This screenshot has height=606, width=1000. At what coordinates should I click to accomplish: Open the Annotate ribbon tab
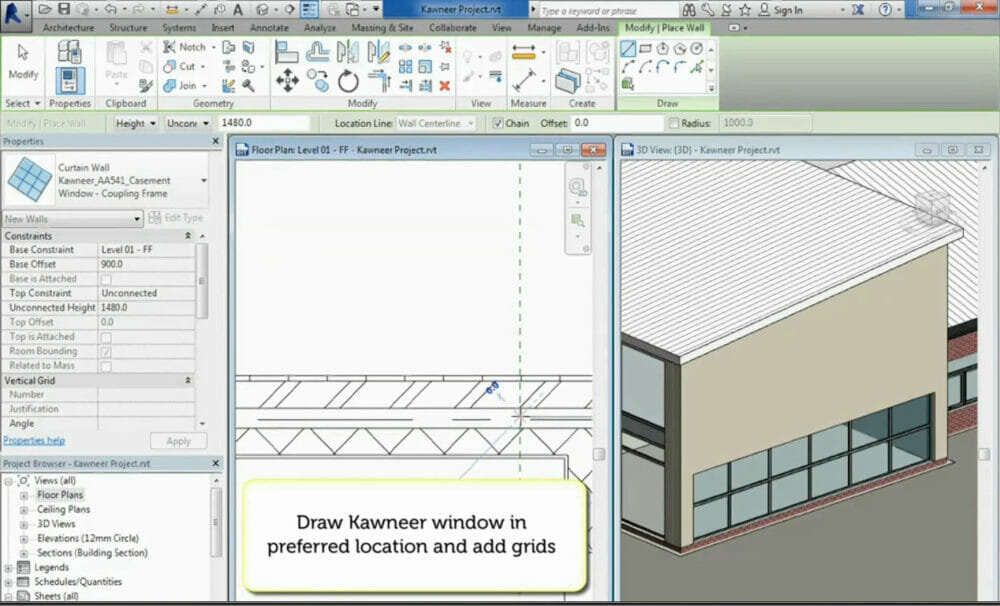268,28
